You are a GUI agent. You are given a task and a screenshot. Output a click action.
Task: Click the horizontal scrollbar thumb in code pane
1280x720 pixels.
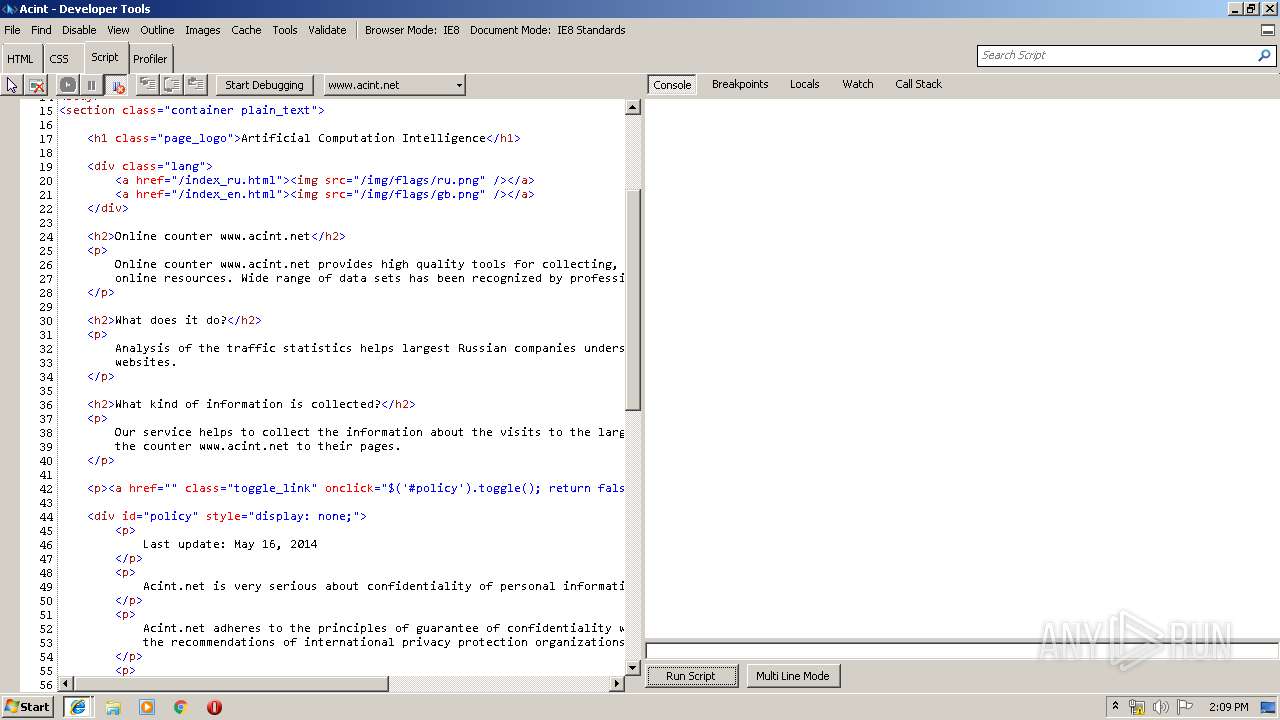tap(232, 684)
